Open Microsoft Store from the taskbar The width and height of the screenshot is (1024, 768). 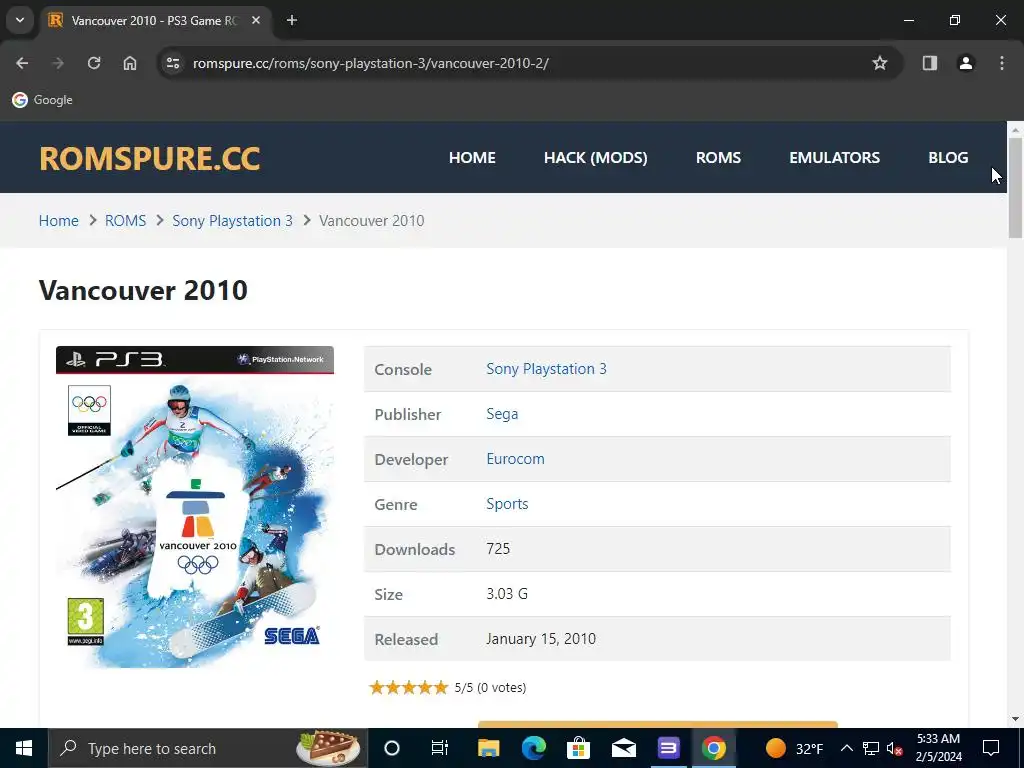point(579,748)
